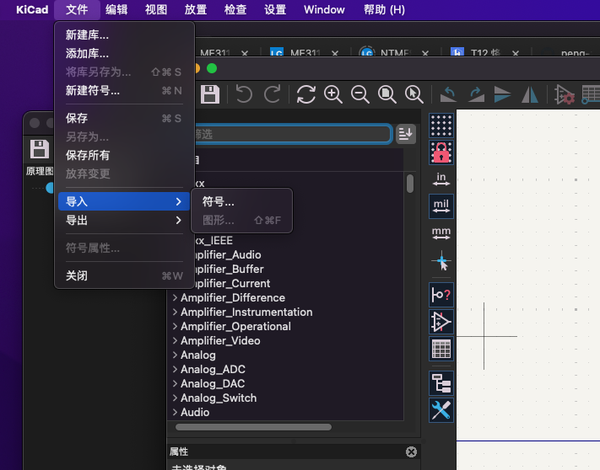Toggle the grid lock padlock icon
Image resolution: width=600 pixels, height=470 pixels.
pos(441,152)
